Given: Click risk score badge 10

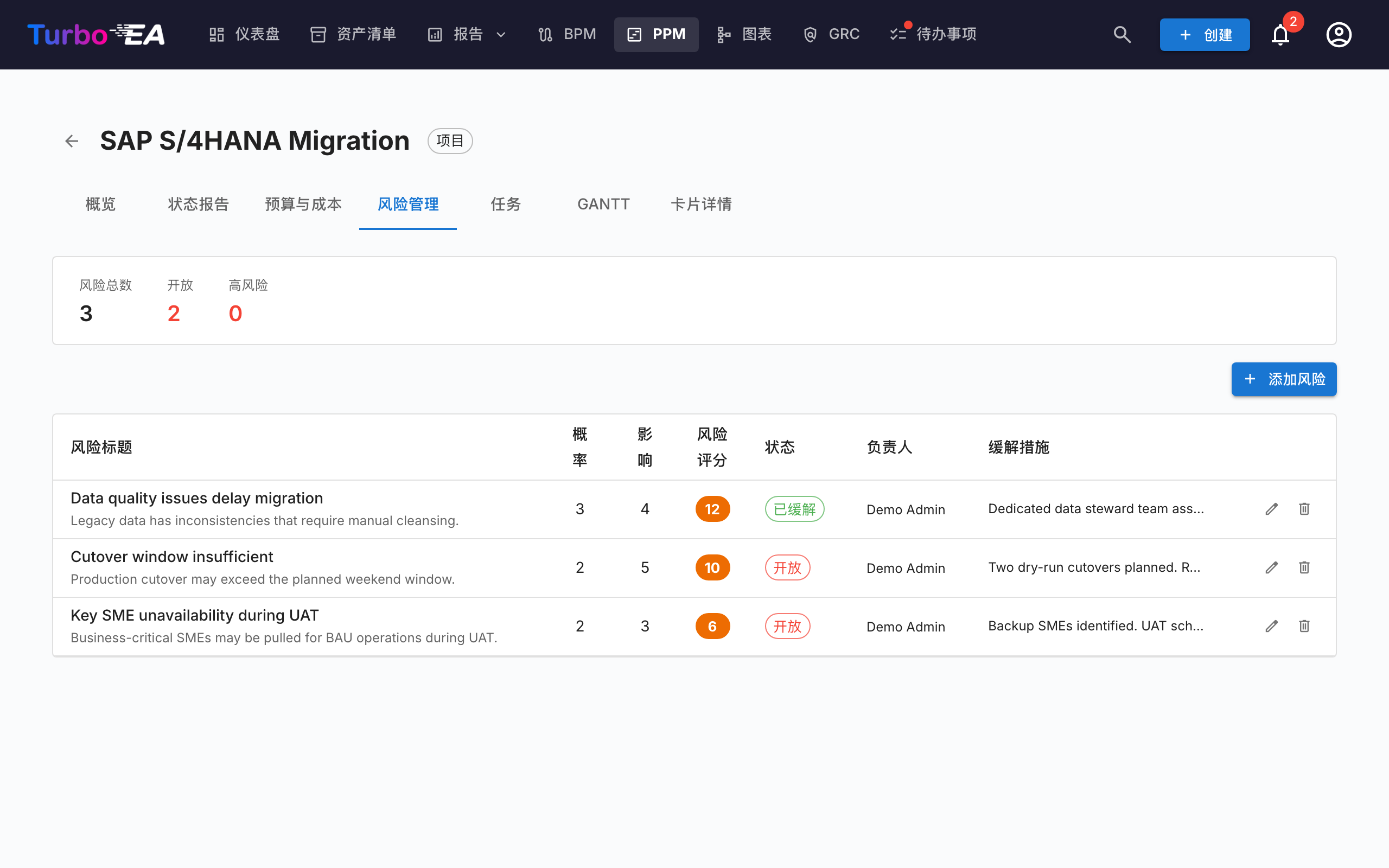Looking at the screenshot, I should pyautogui.click(x=712, y=568).
